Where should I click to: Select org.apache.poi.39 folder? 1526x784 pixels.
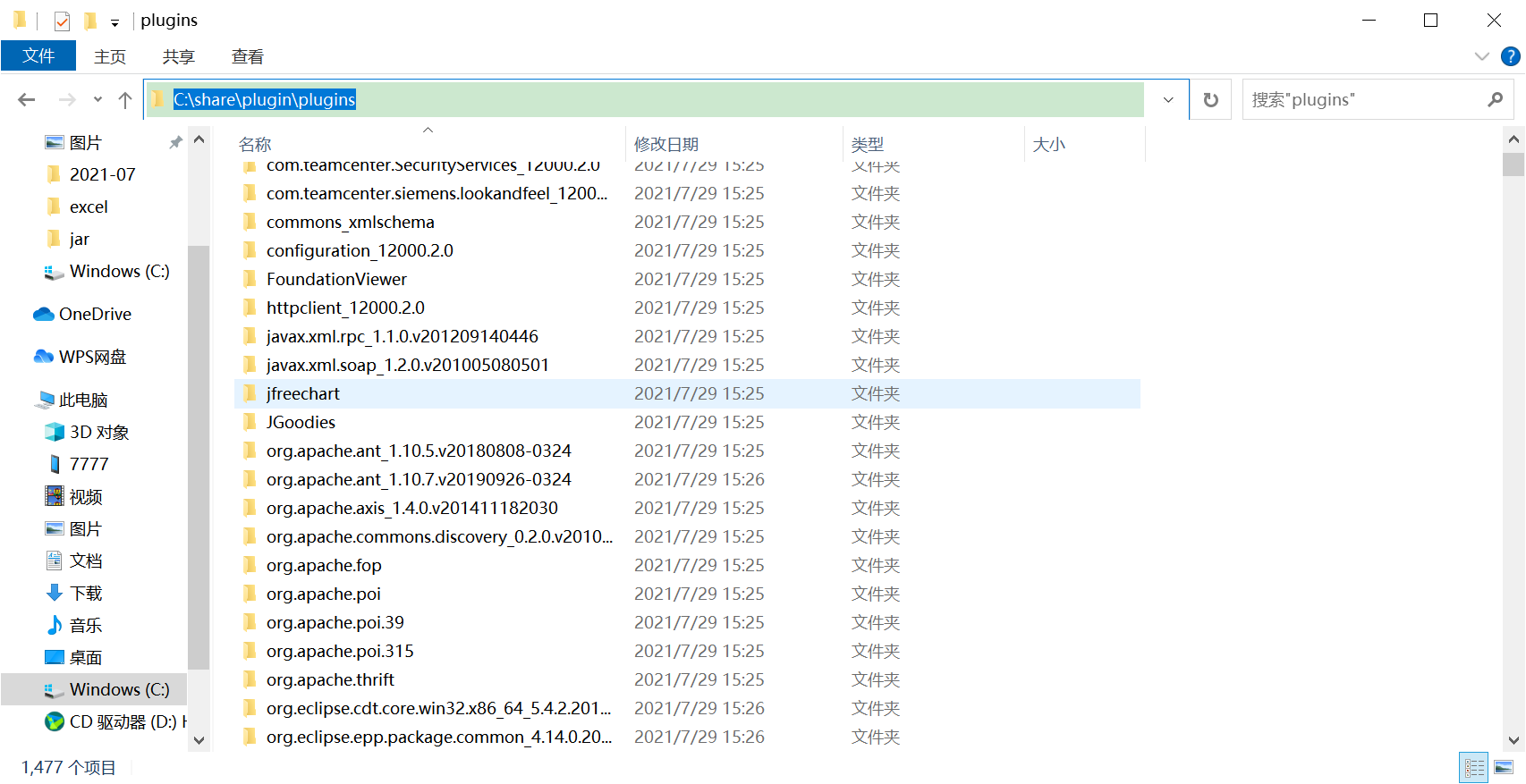(335, 622)
